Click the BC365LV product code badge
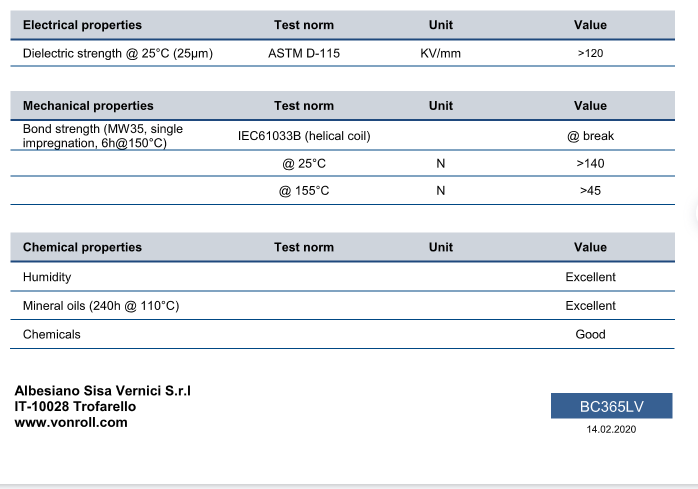 pyautogui.click(x=611, y=406)
